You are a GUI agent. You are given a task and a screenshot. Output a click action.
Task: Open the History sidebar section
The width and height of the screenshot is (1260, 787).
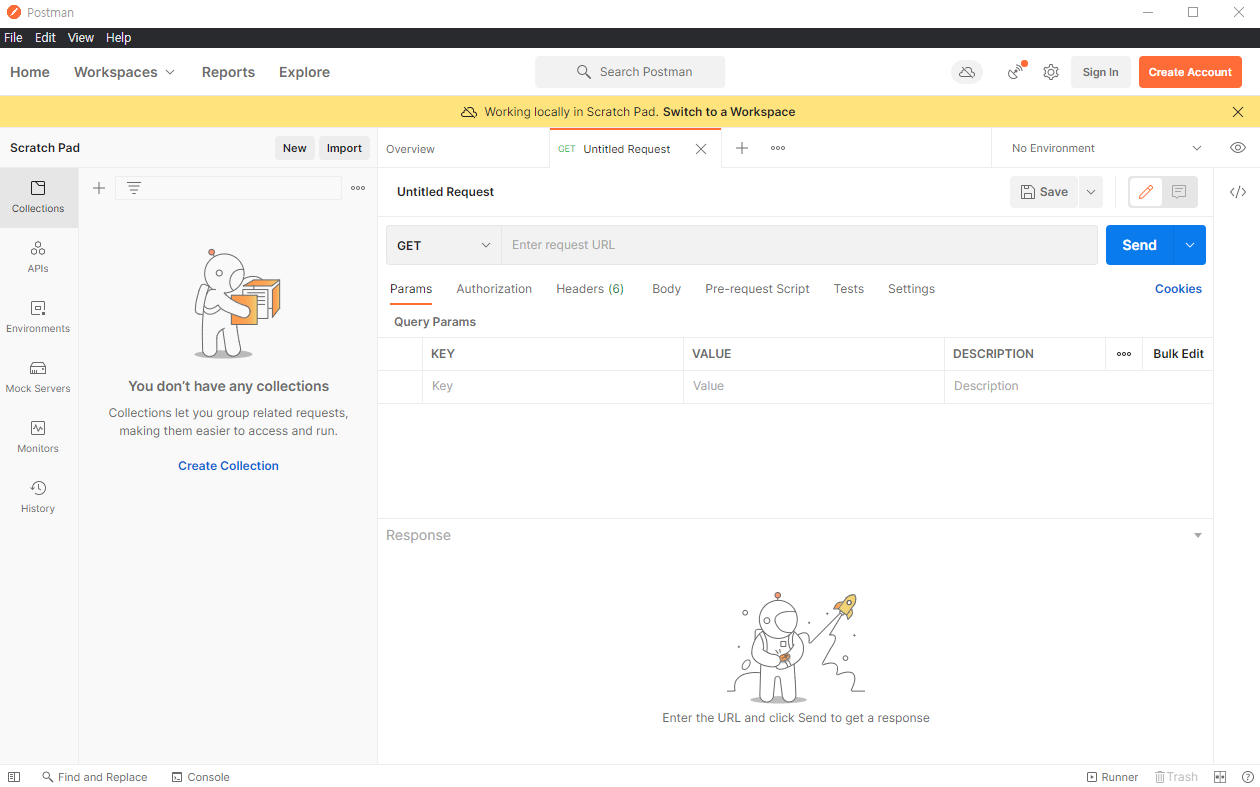pos(38,497)
